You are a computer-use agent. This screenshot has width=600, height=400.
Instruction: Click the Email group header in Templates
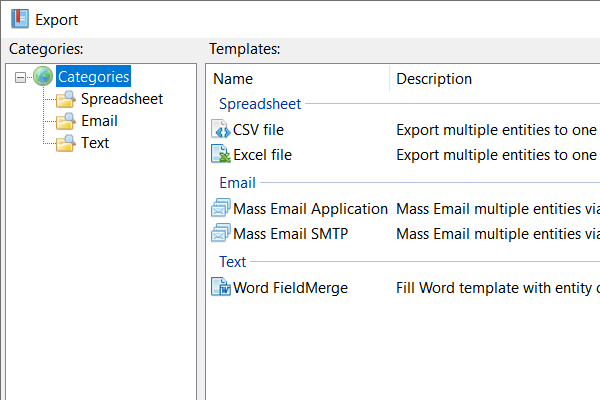pos(237,183)
